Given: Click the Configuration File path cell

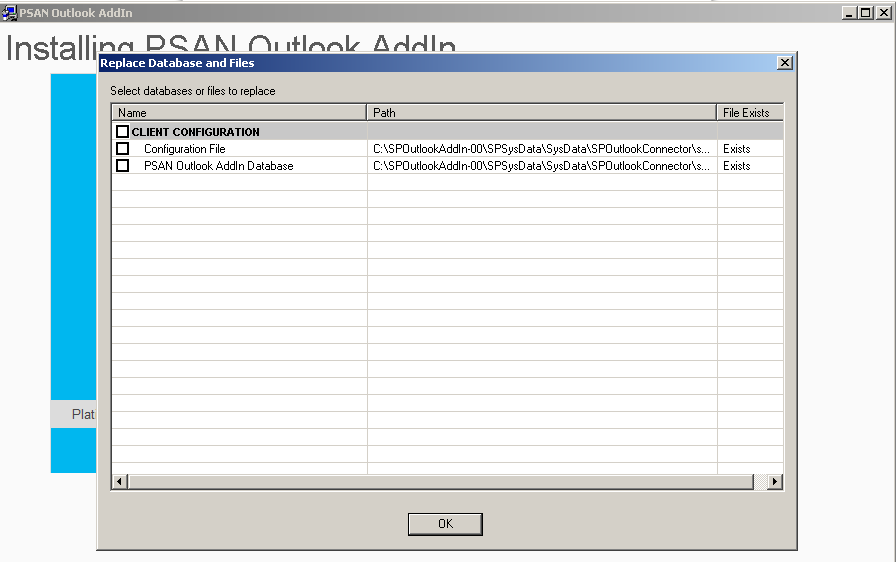Looking at the screenshot, I should [542, 148].
